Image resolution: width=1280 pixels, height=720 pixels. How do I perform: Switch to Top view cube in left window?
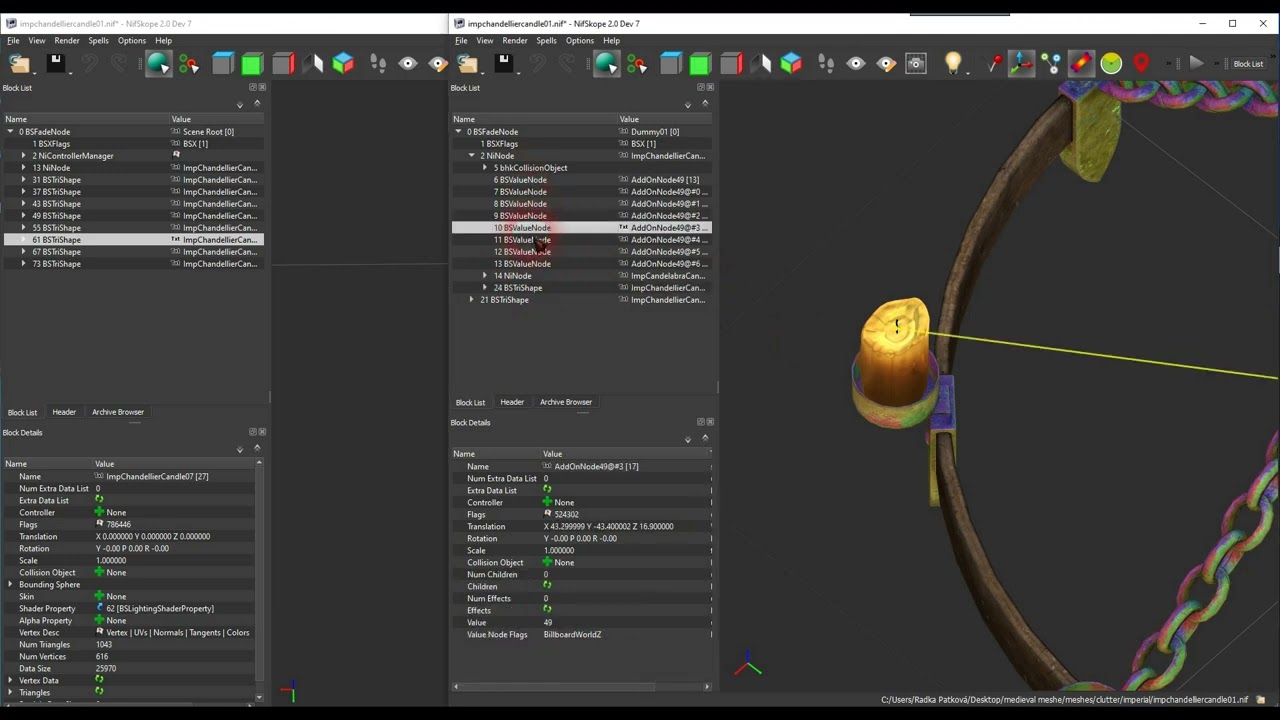223,64
